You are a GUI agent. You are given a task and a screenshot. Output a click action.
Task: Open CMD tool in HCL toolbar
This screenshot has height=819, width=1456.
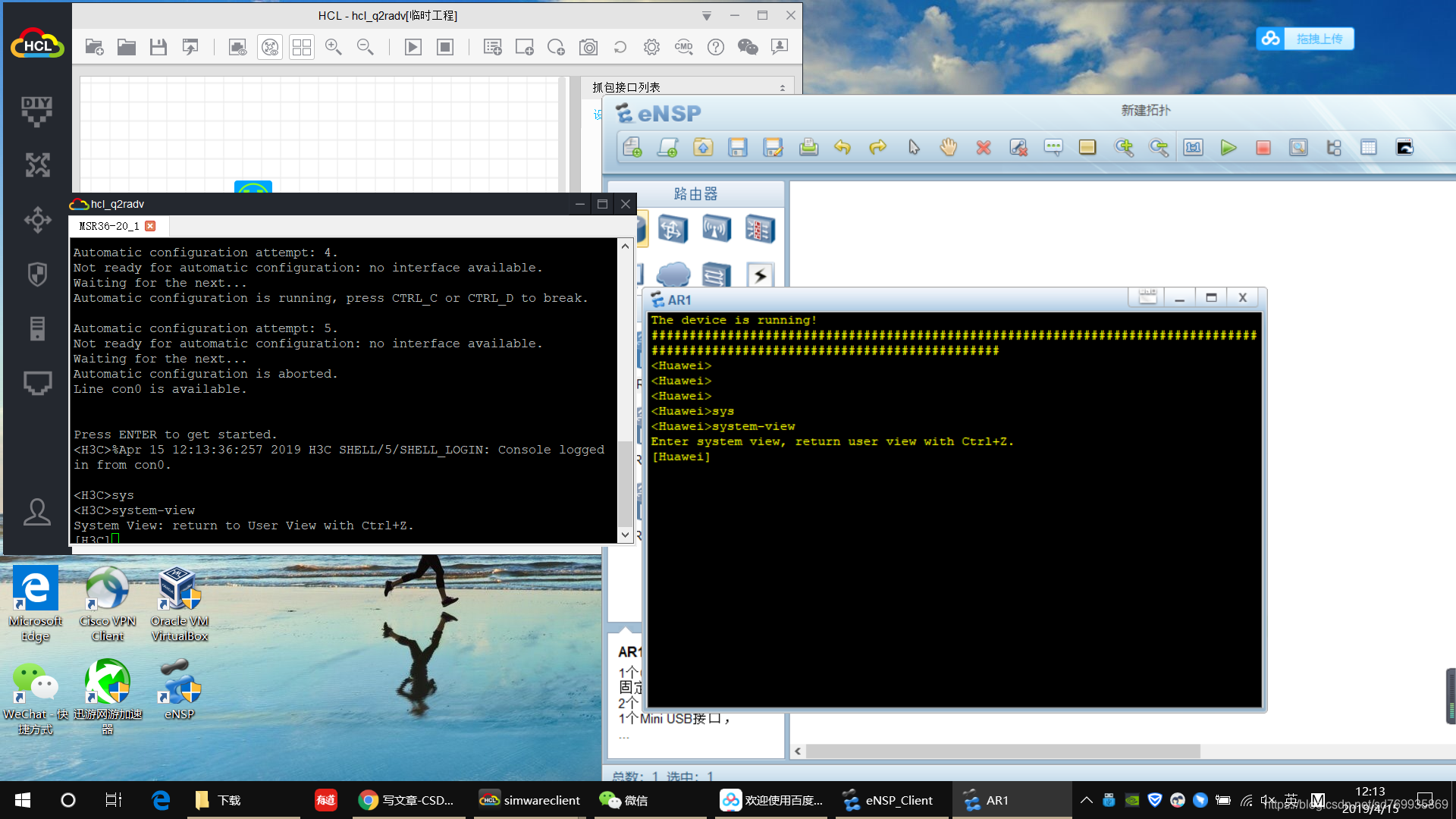click(x=683, y=47)
